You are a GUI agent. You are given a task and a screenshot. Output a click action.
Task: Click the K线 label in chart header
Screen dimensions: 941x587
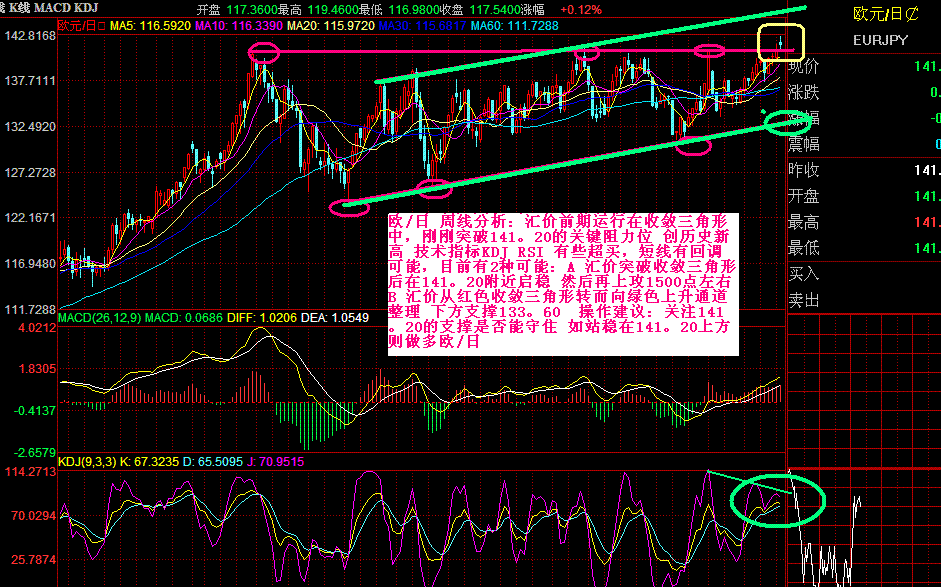[x=19, y=8]
